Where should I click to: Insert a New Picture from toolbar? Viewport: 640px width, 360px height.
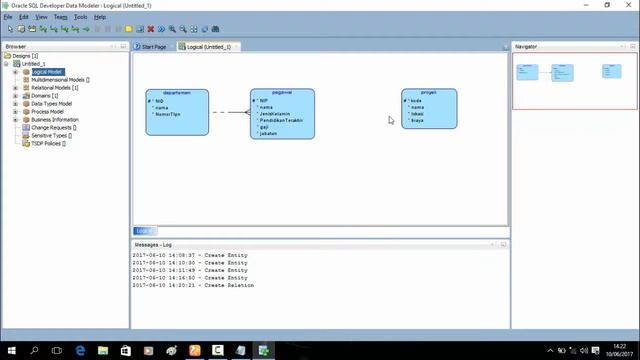click(140, 29)
